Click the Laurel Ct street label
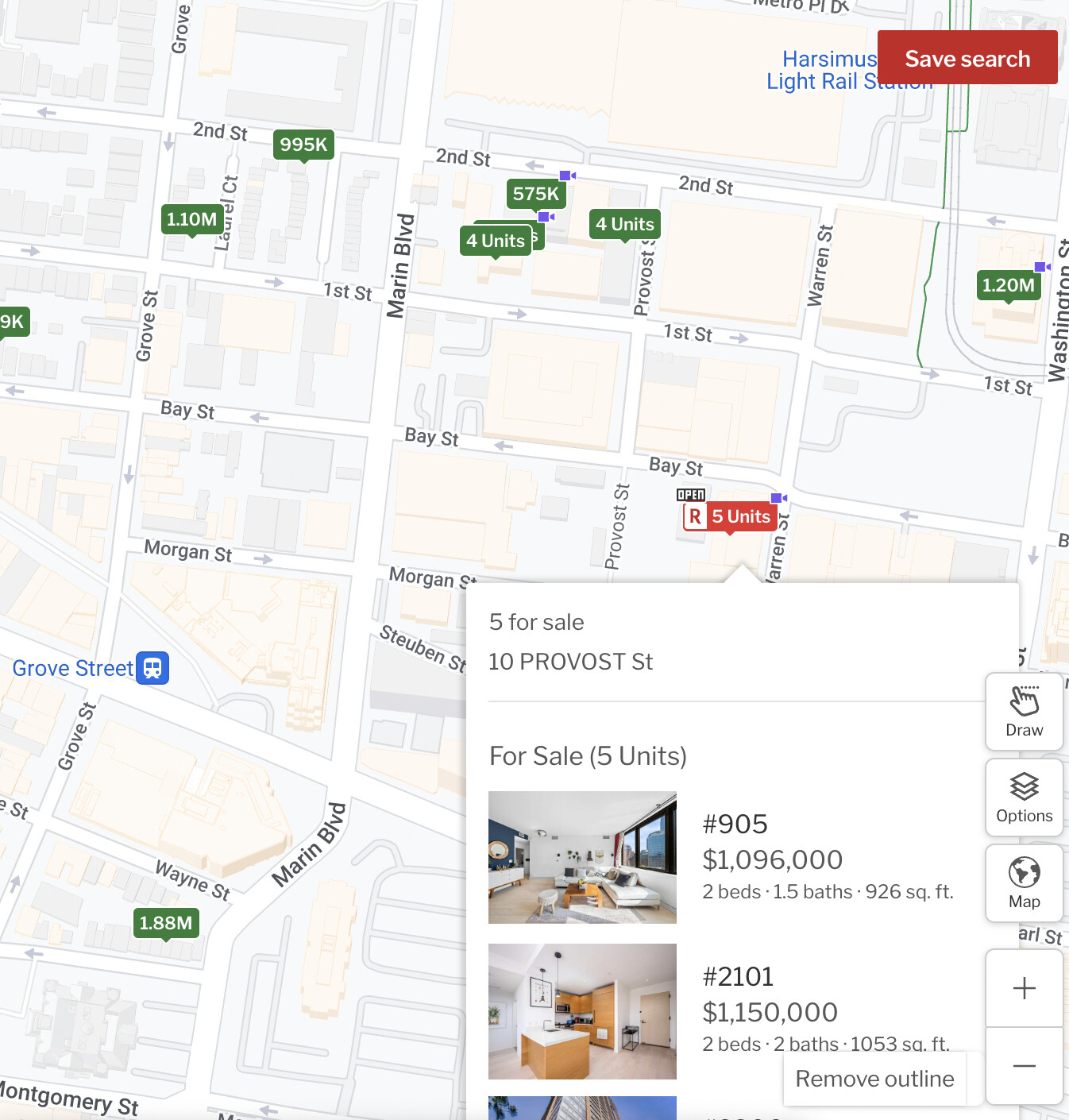The height and width of the screenshot is (1120, 1069). click(226, 213)
